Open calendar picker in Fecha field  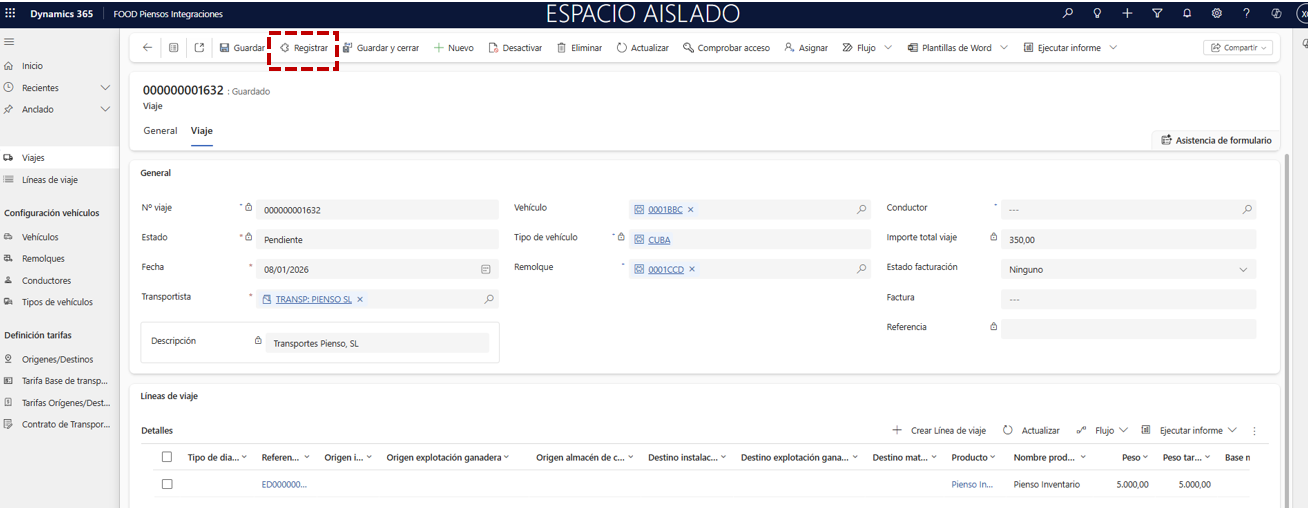tap(486, 270)
